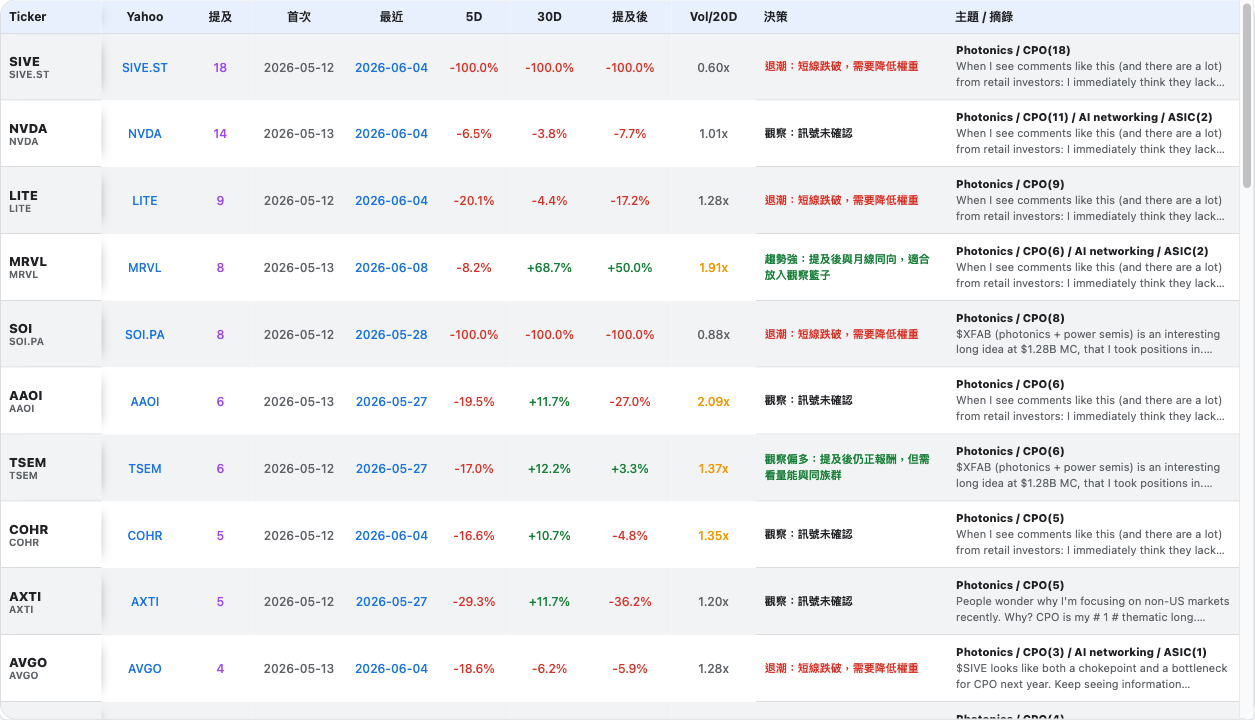Click the -36.2% post-mention value for AXTI

(630, 602)
